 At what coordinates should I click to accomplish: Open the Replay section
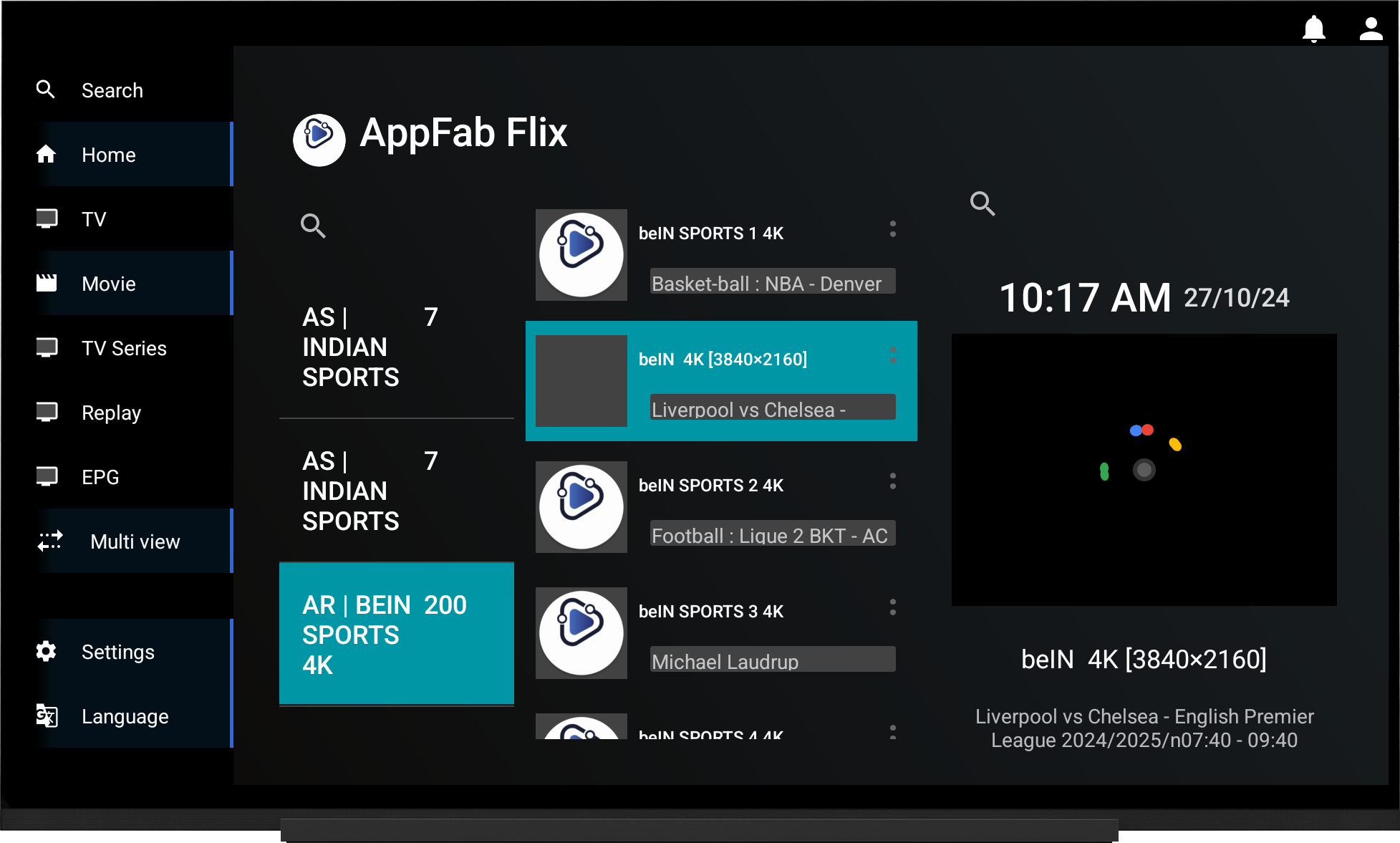[135, 412]
